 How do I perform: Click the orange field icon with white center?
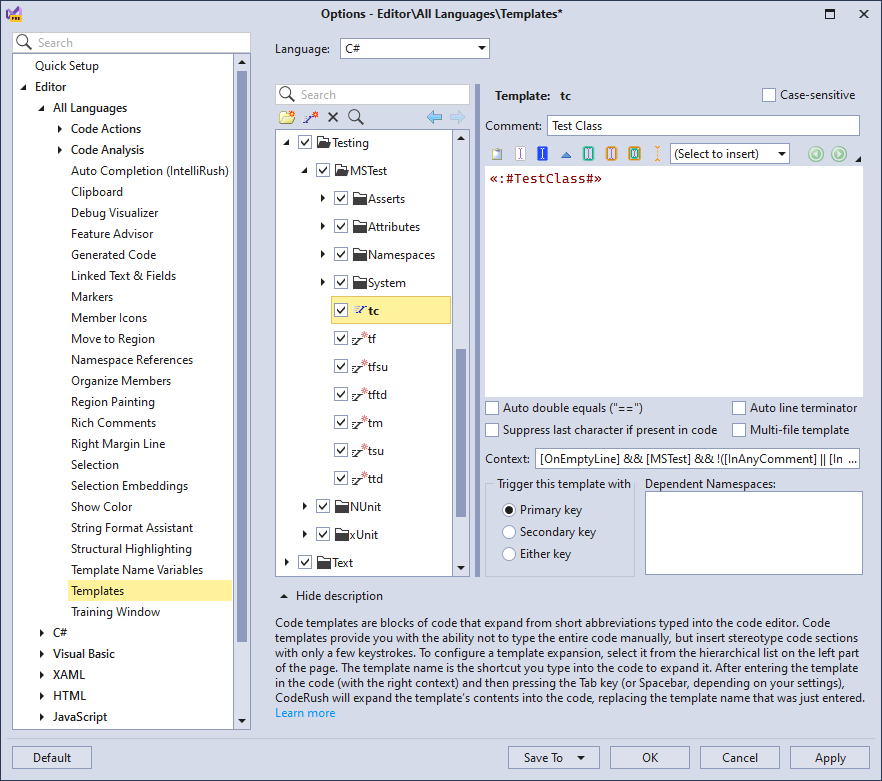click(611, 154)
